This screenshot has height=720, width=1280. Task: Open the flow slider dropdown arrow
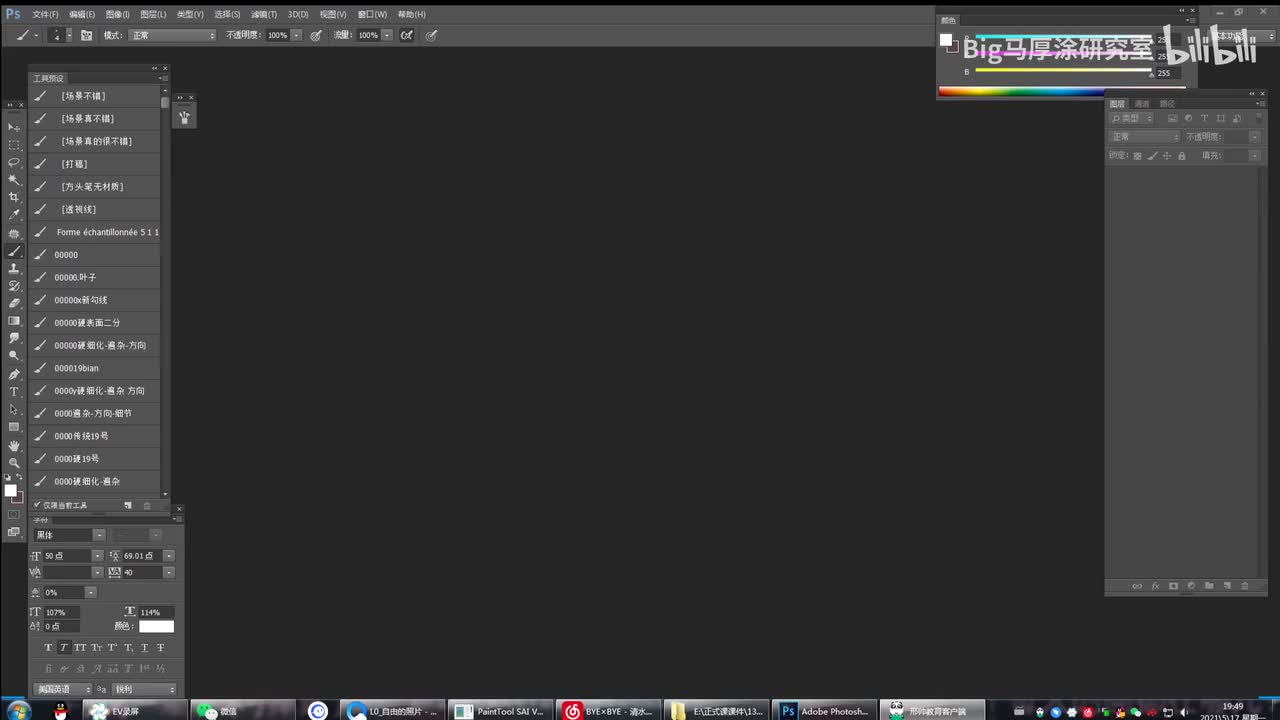click(x=388, y=35)
